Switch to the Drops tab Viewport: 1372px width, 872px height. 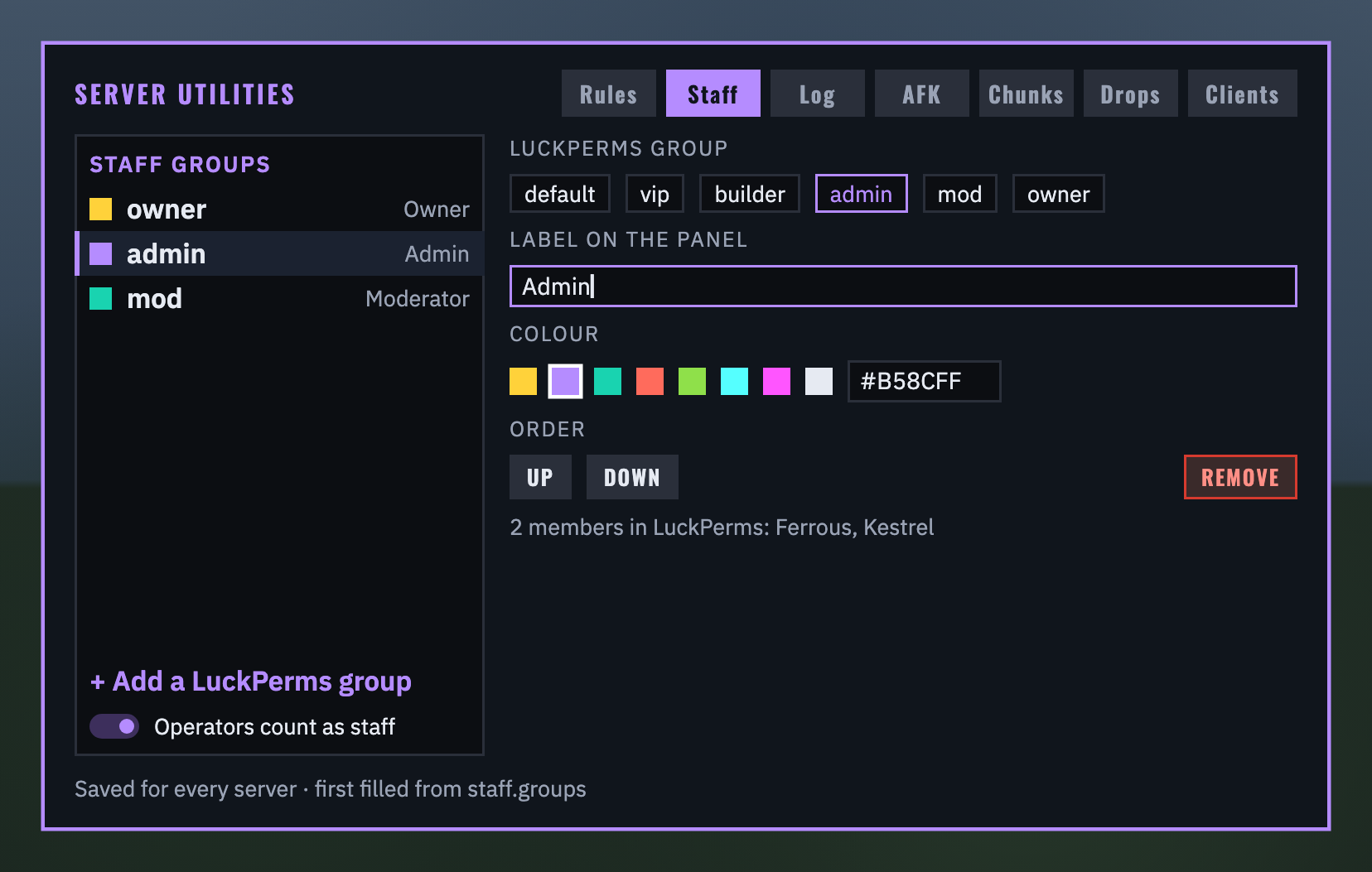[x=1130, y=94]
